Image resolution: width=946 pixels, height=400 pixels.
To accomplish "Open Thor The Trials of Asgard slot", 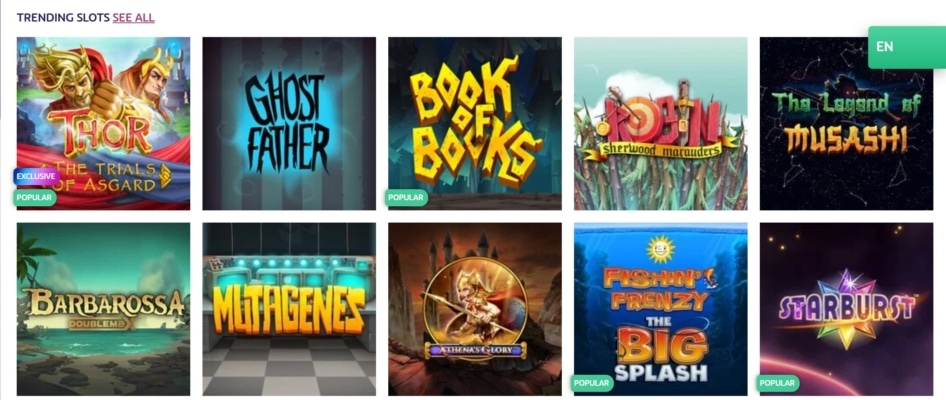I will (103, 123).
